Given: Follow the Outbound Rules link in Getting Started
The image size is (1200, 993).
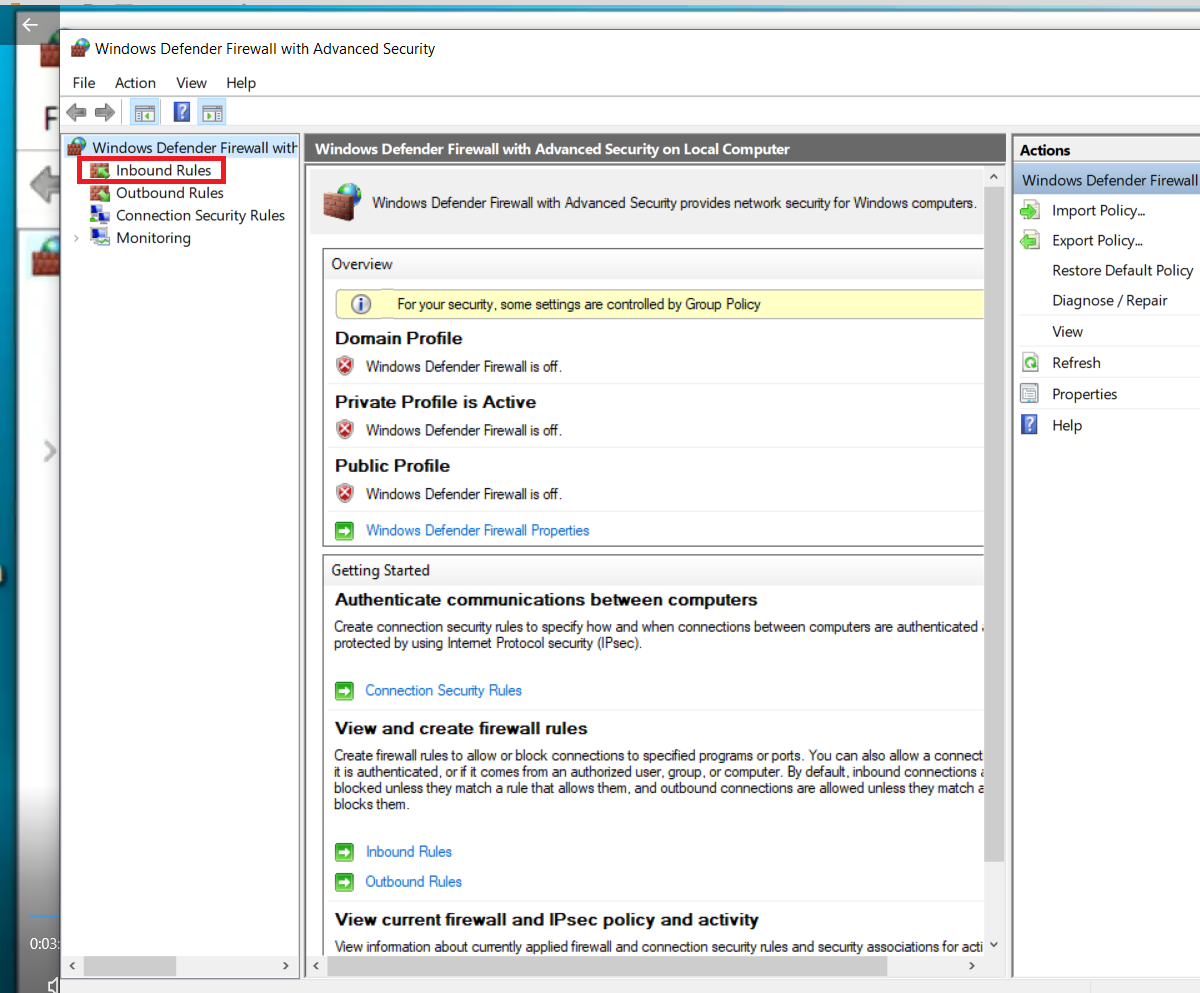Looking at the screenshot, I should pos(414,882).
